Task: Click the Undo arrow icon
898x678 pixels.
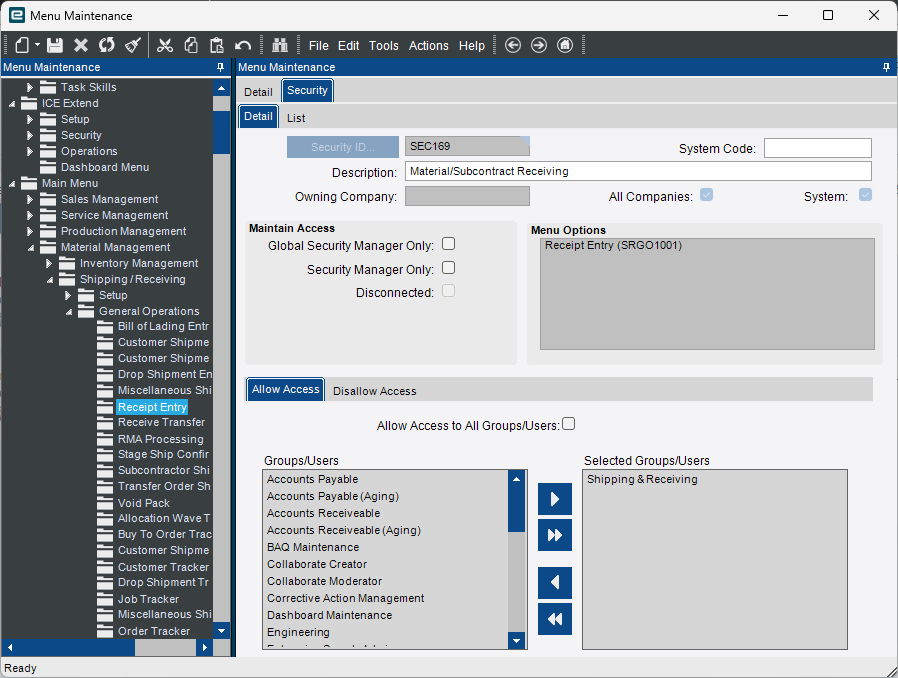Action: tap(243, 45)
